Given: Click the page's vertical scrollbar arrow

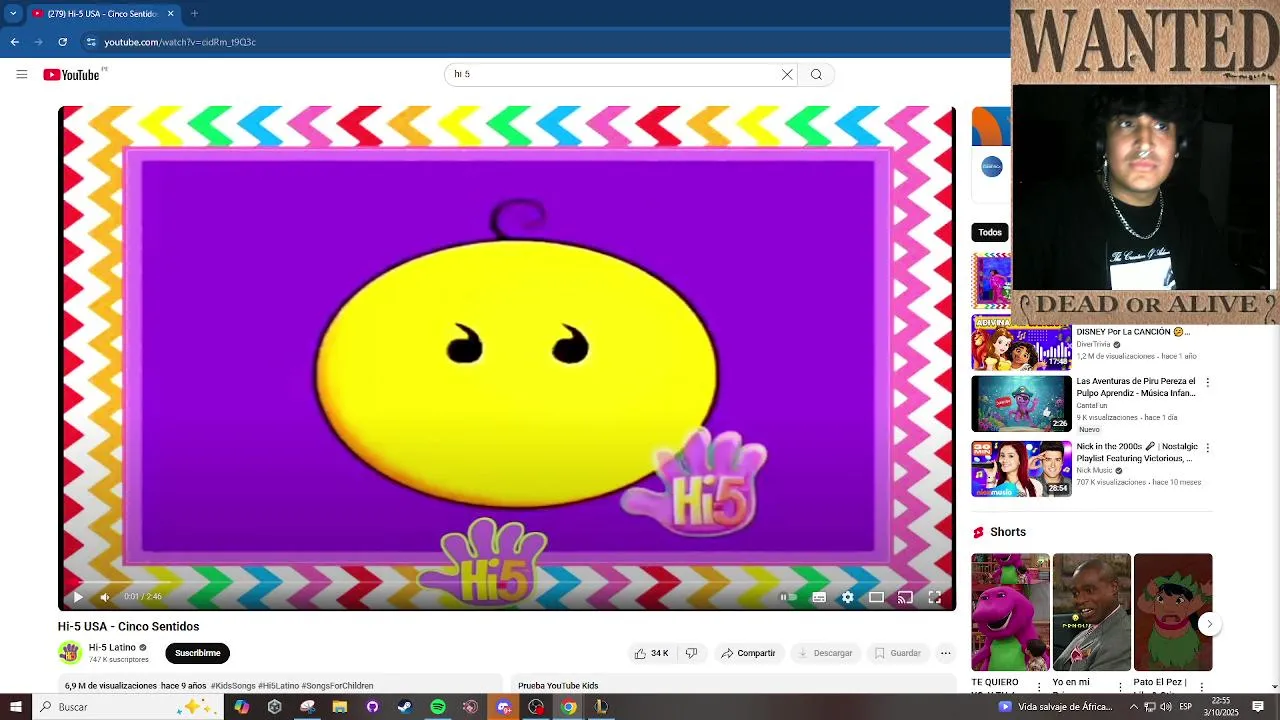Looking at the screenshot, I should pyautogui.click(x=1273, y=687).
